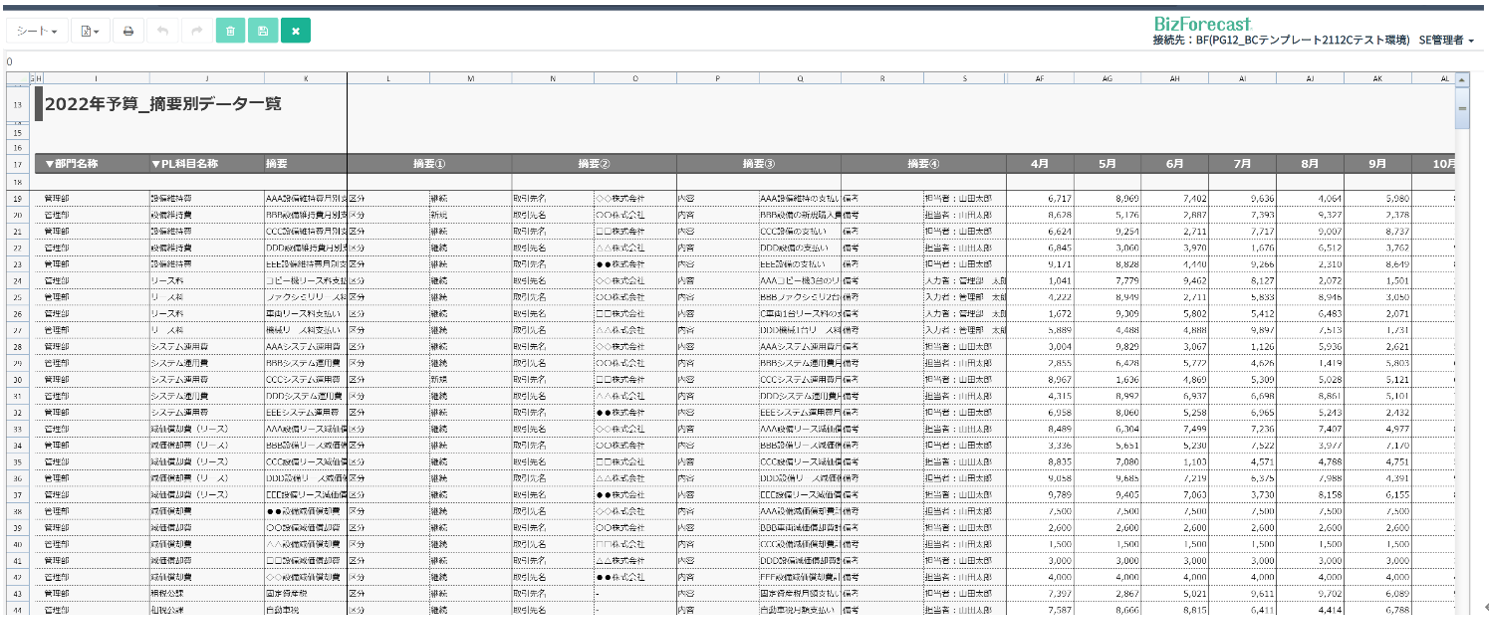Open the Excel export dropdown
The image size is (1489, 625).
click(90, 31)
